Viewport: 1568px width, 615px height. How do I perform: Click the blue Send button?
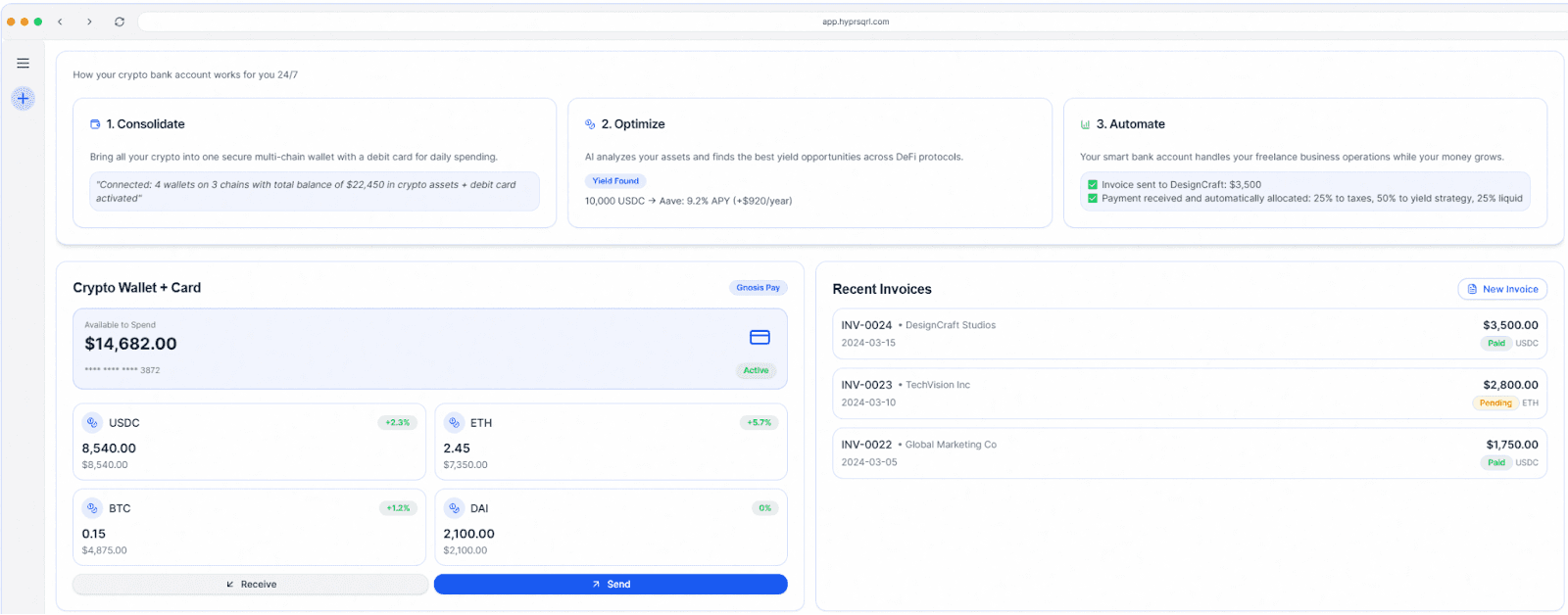point(611,585)
